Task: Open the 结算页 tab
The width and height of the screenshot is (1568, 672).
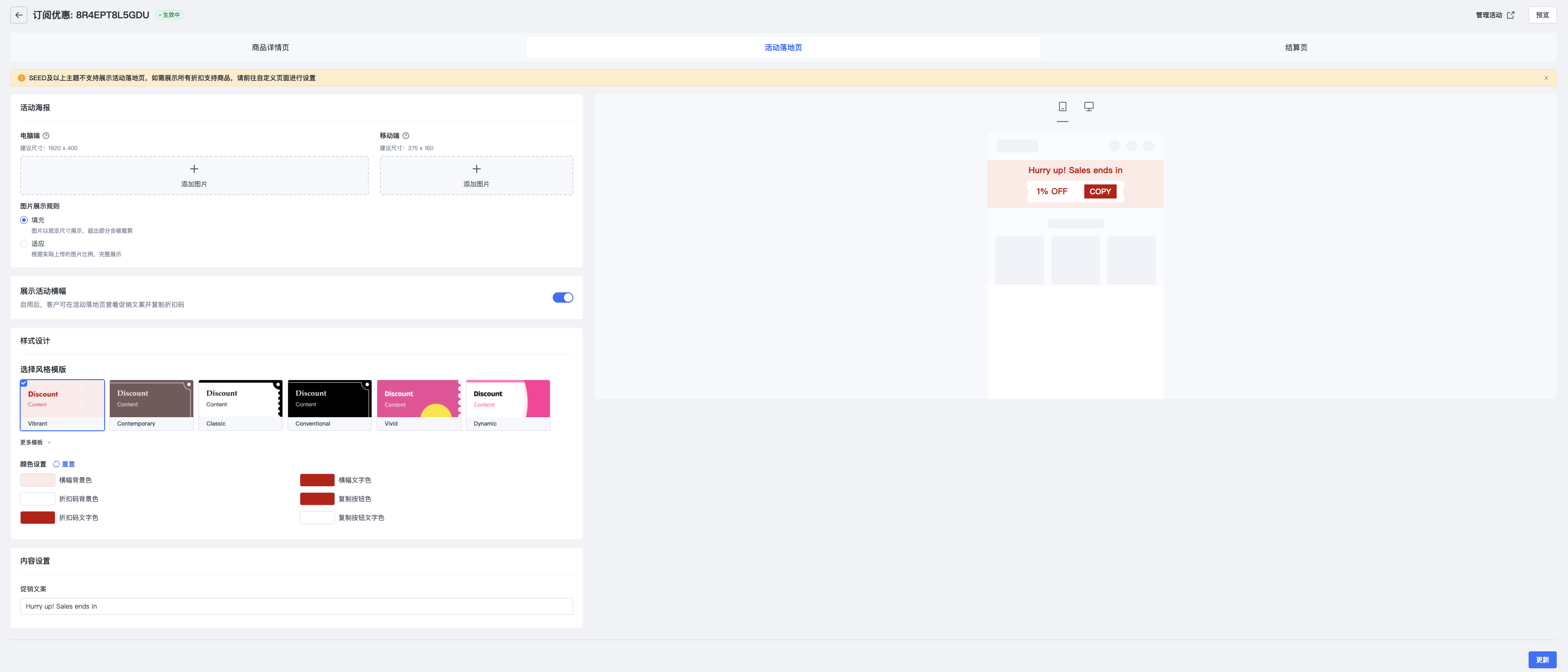Action: [x=1296, y=47]
